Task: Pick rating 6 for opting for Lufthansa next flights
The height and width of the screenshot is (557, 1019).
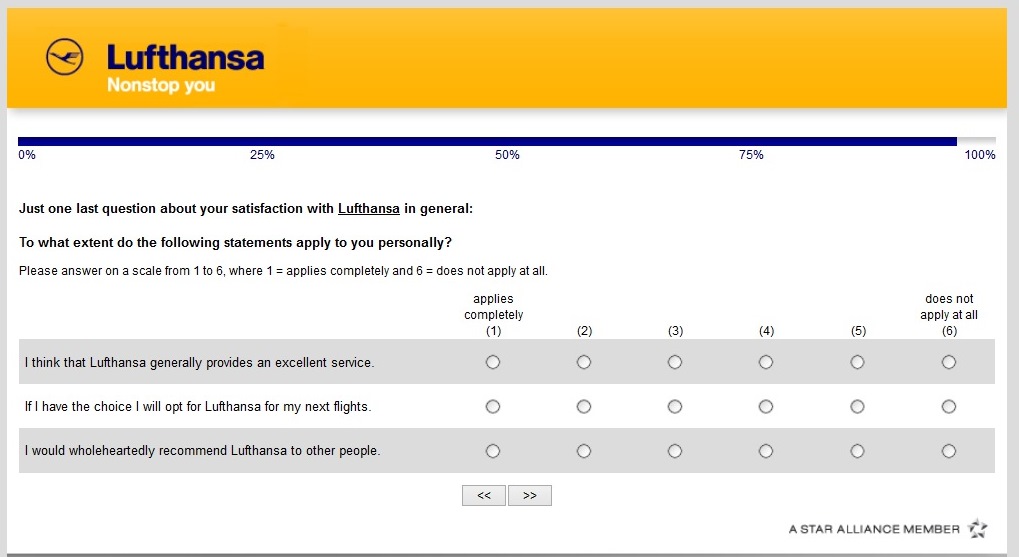Action: tap(949, 407)
